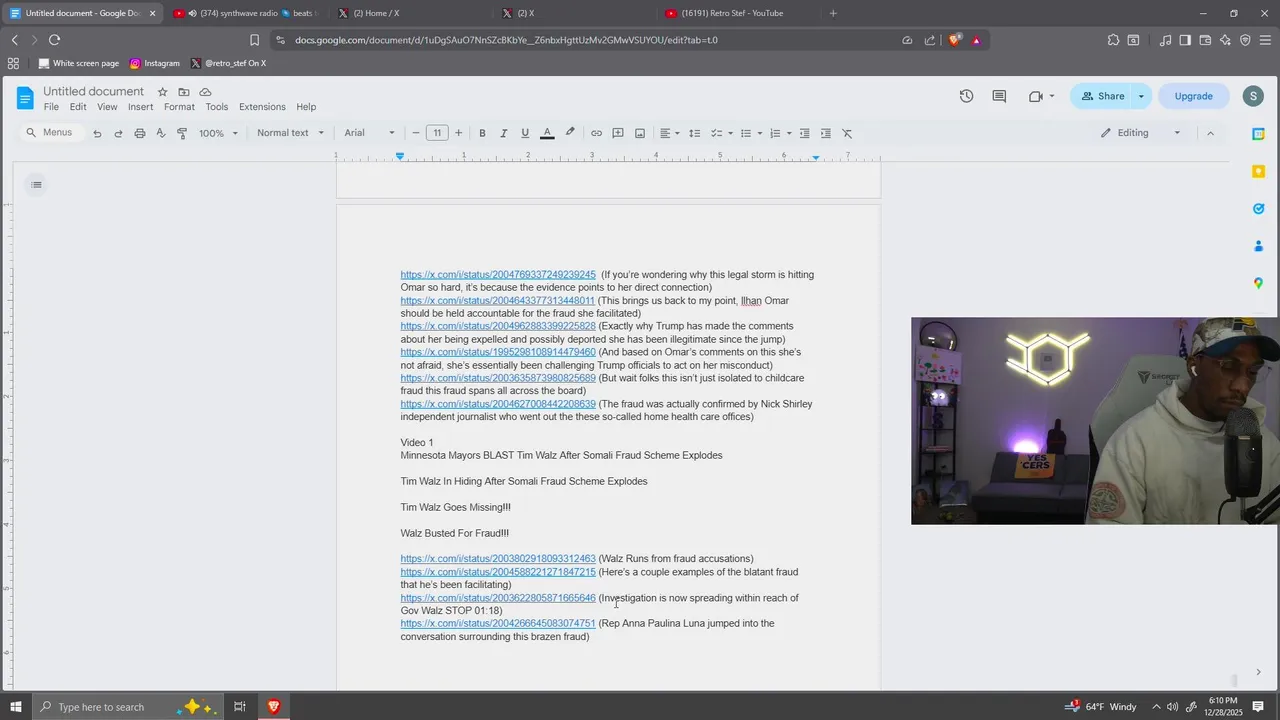Click the Redo arrow in toolbar
This screenshot has height=720, width=1280.
118,133
